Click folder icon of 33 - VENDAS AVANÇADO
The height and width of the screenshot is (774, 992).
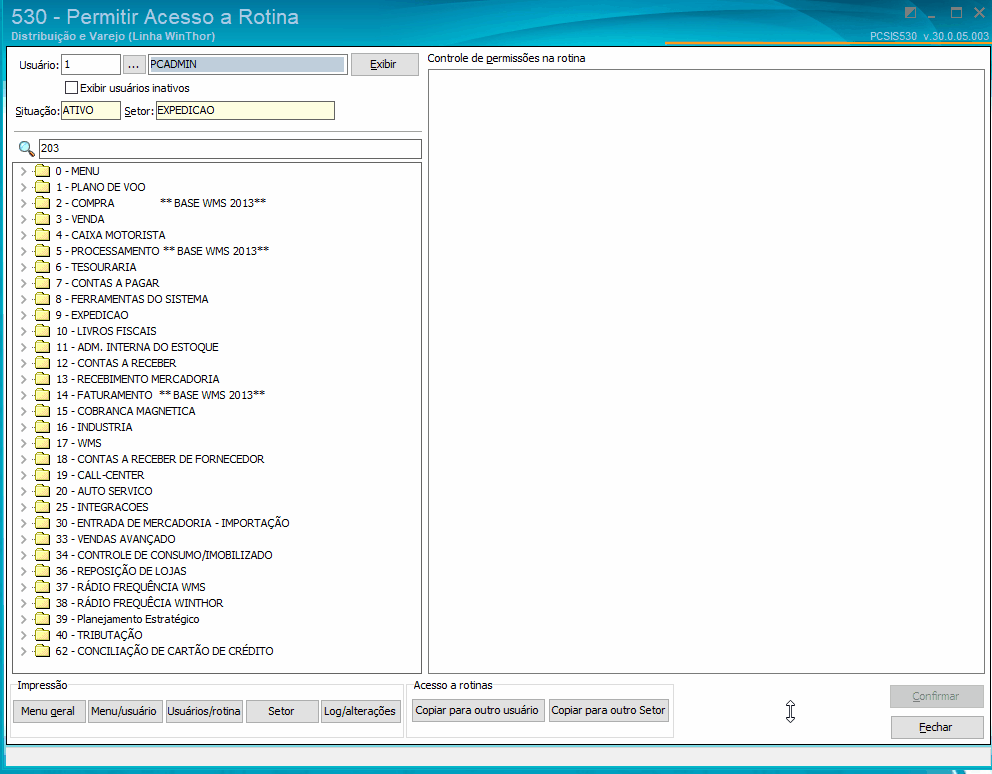(x=42, y=539)
